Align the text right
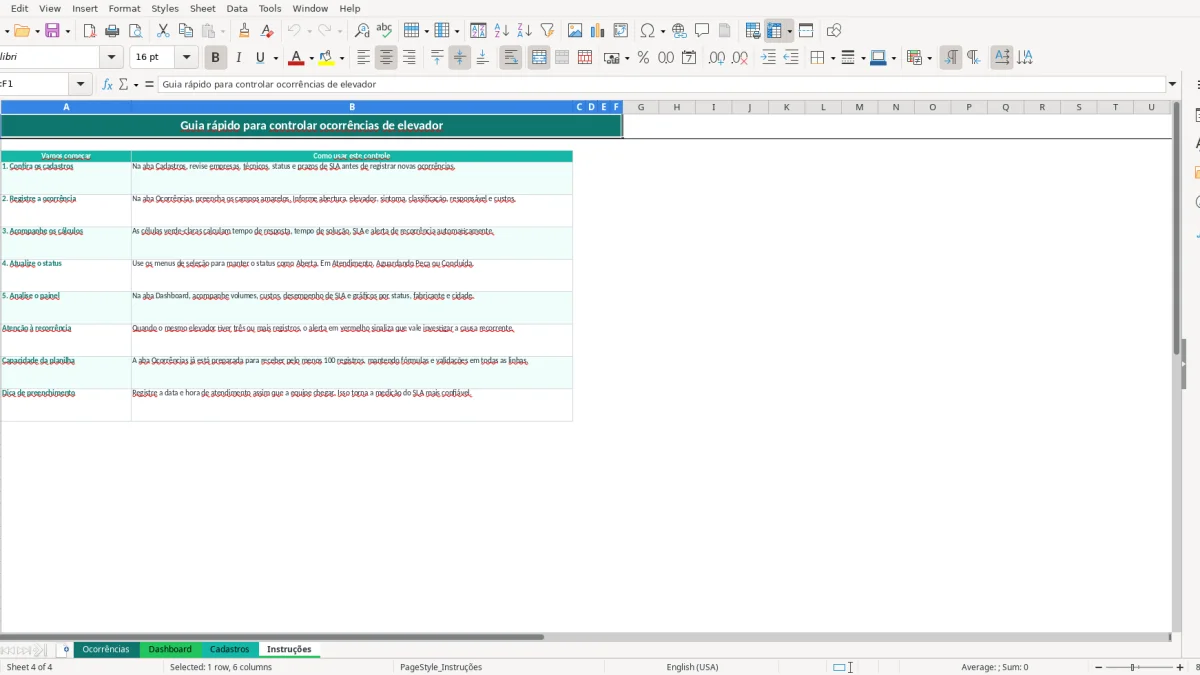This screenshot has width=1200, height=675. 409,58
